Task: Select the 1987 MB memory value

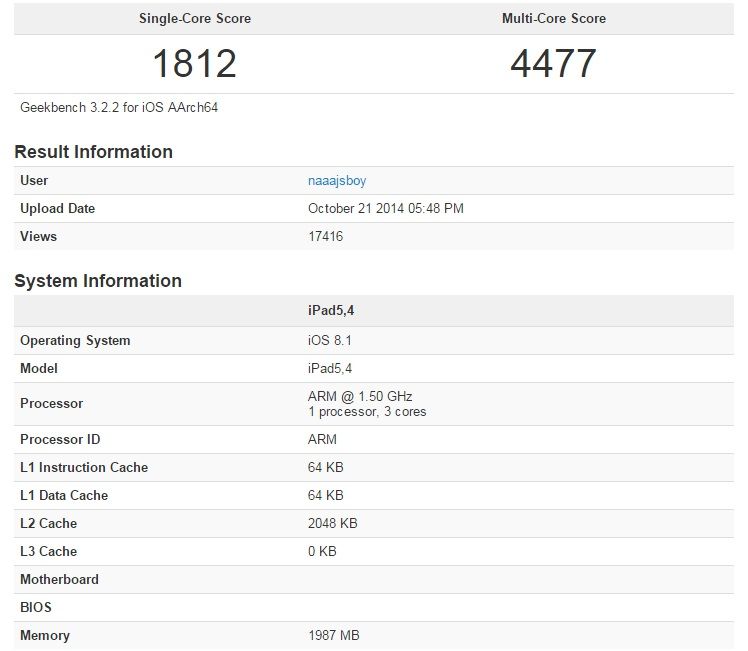Action: click(334, 636)
